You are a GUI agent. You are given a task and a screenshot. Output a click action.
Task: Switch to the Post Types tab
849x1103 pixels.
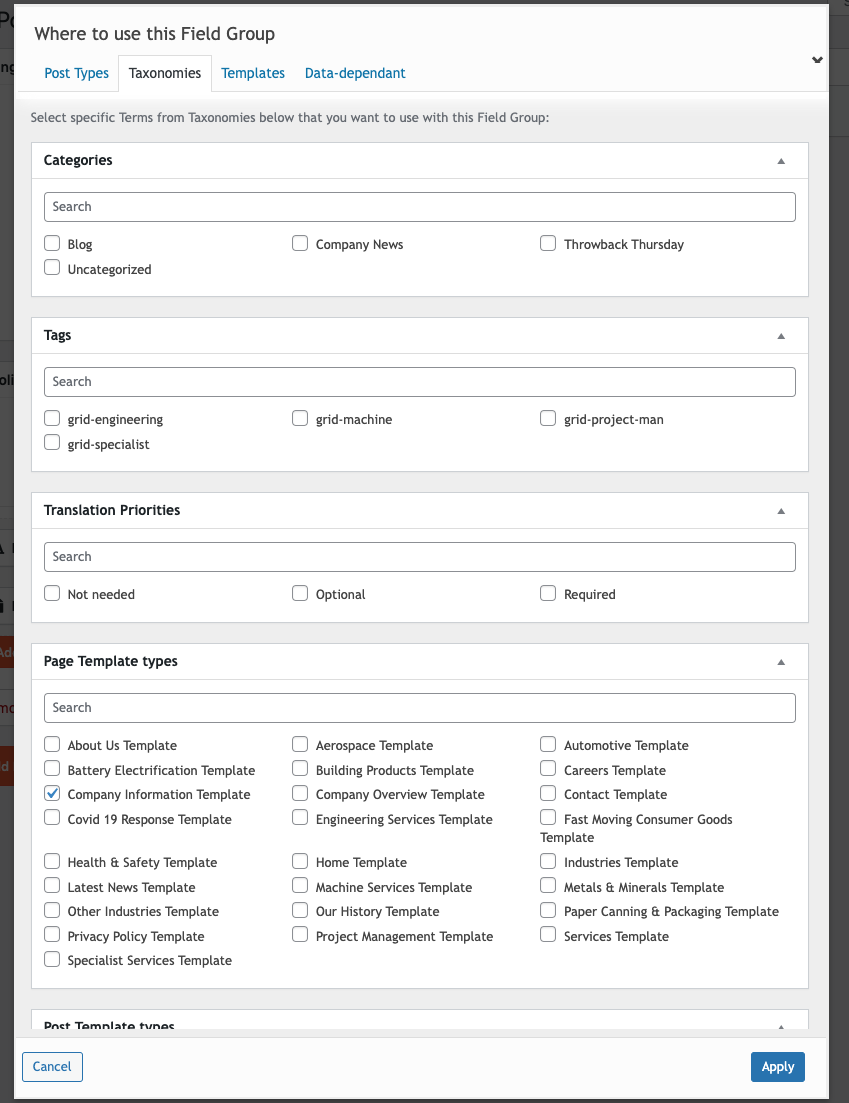[x=77, y=73]
